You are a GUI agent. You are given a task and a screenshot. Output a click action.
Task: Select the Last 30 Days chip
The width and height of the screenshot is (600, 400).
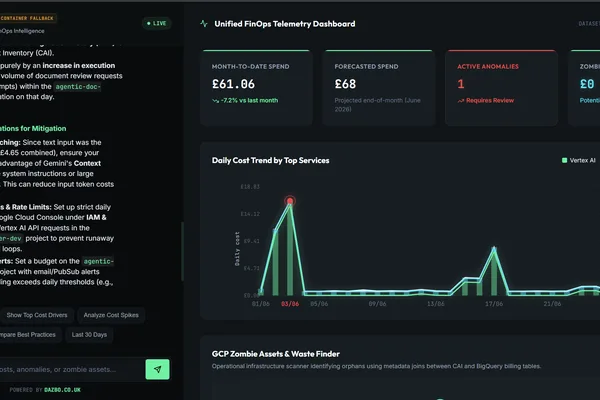click(x=89, y=335)
